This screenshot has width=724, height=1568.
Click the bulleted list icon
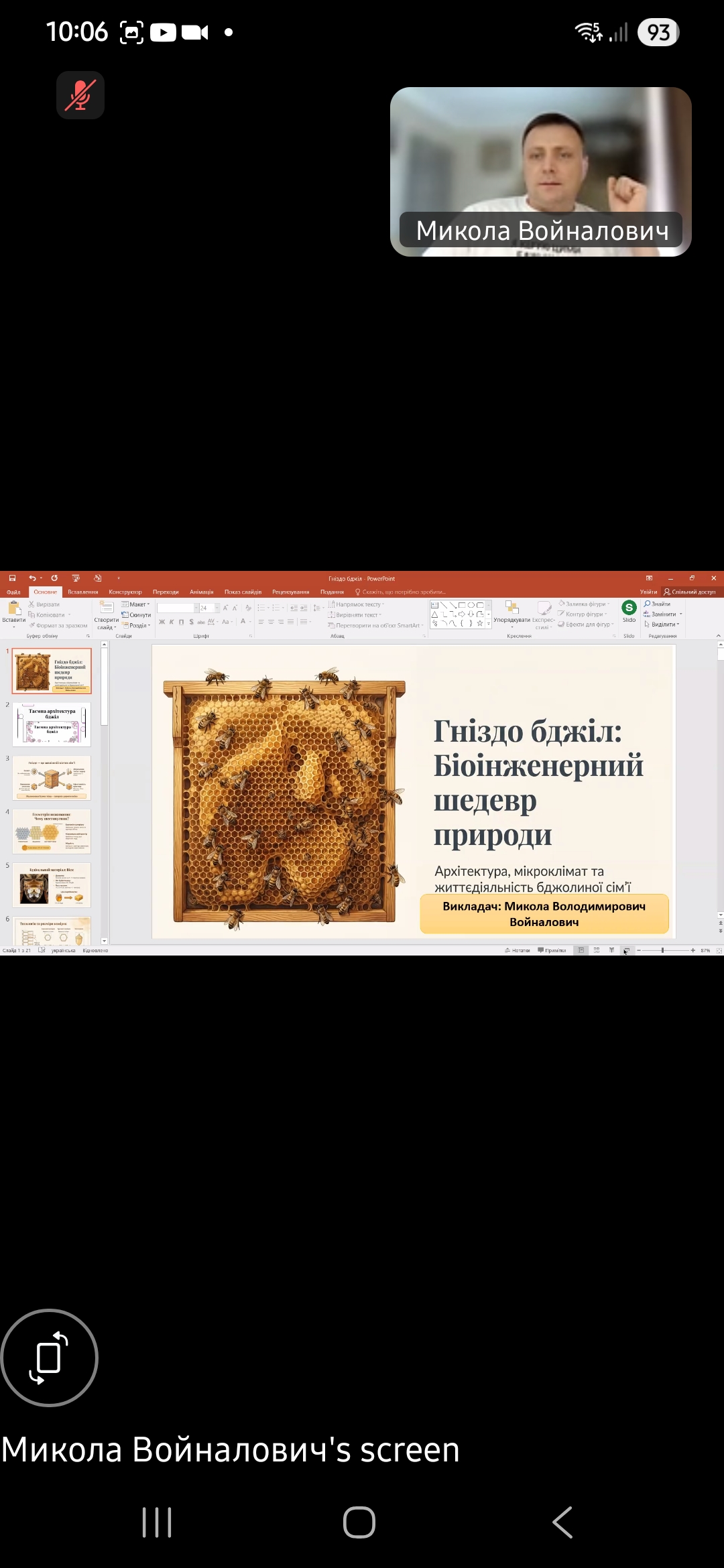(x=262, y=608)
